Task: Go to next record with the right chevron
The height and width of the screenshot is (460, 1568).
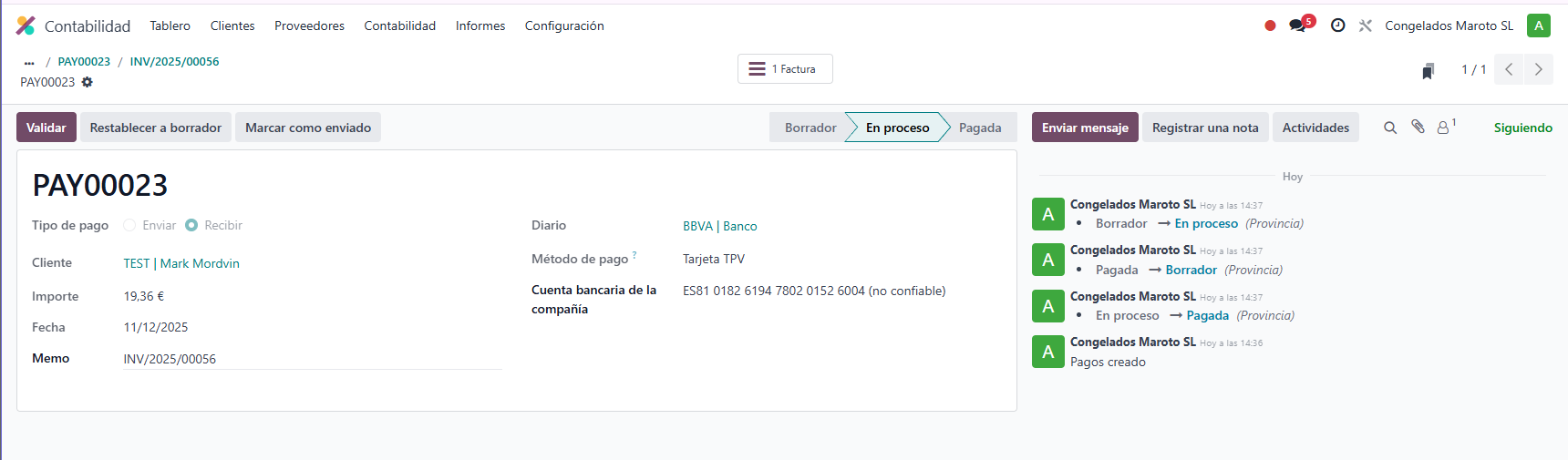Action: [1539, 69]
